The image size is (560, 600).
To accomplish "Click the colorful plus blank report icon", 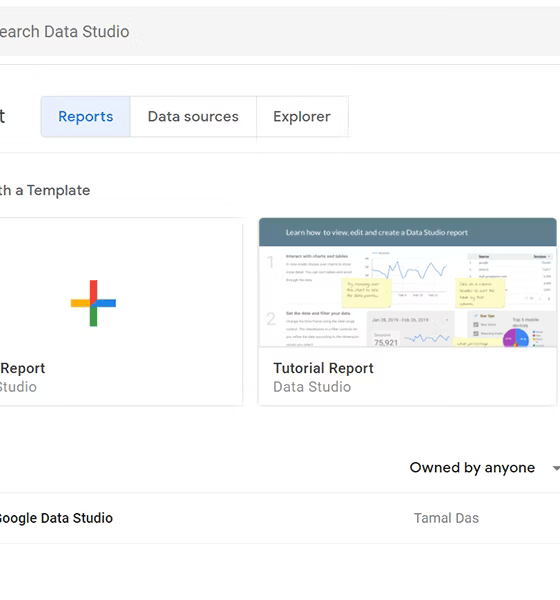I will (x=93, y=303).
